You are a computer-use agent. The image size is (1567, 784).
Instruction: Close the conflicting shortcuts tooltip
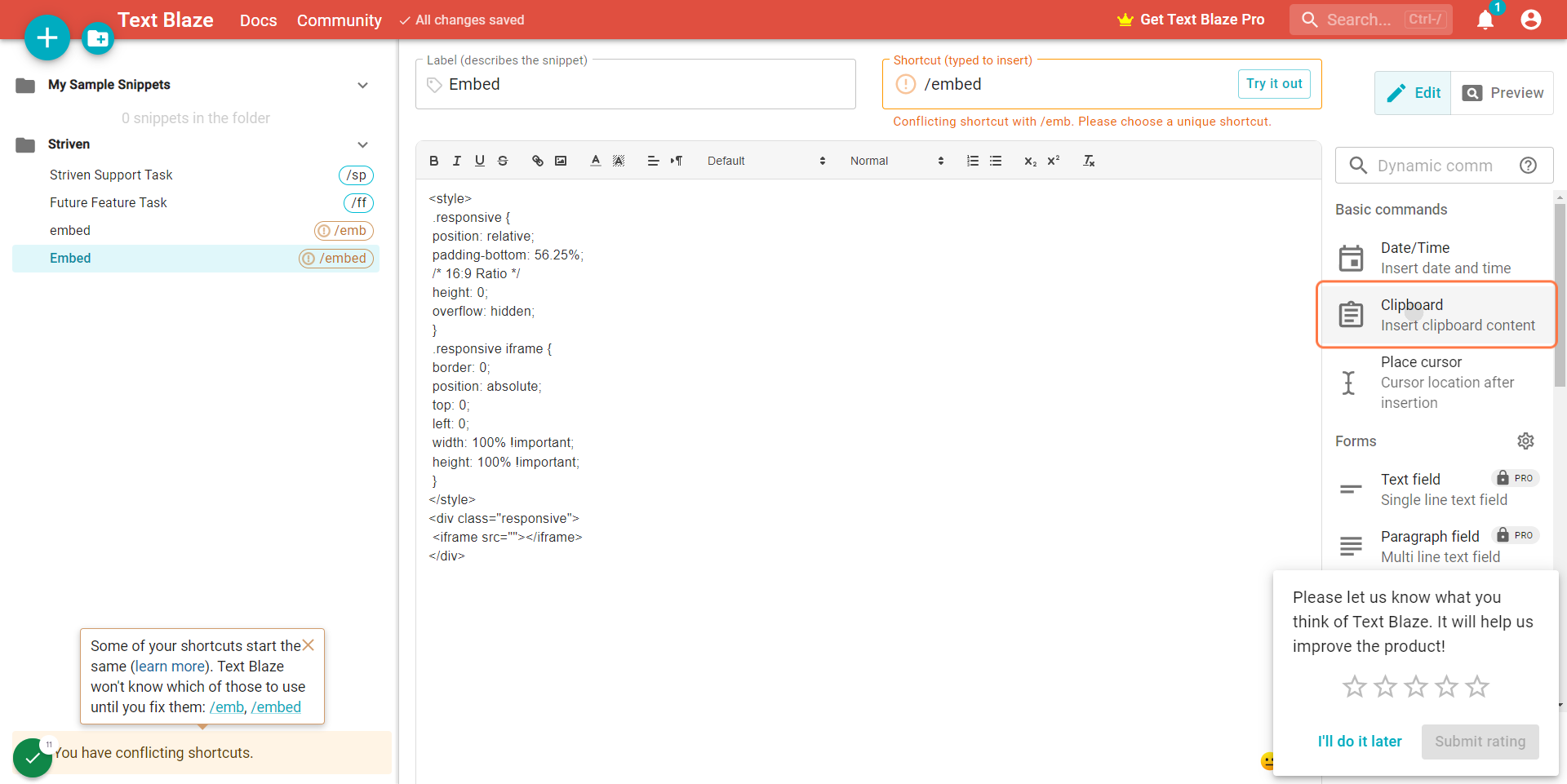tap(309, 645)
